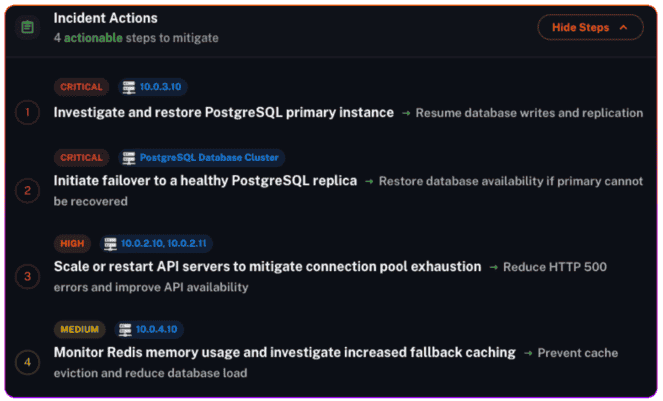Click 'Initiate failover to a healthy PostgreSQL replica'
Viewport: 663px width, 401px height.
(x=205, y=181)
